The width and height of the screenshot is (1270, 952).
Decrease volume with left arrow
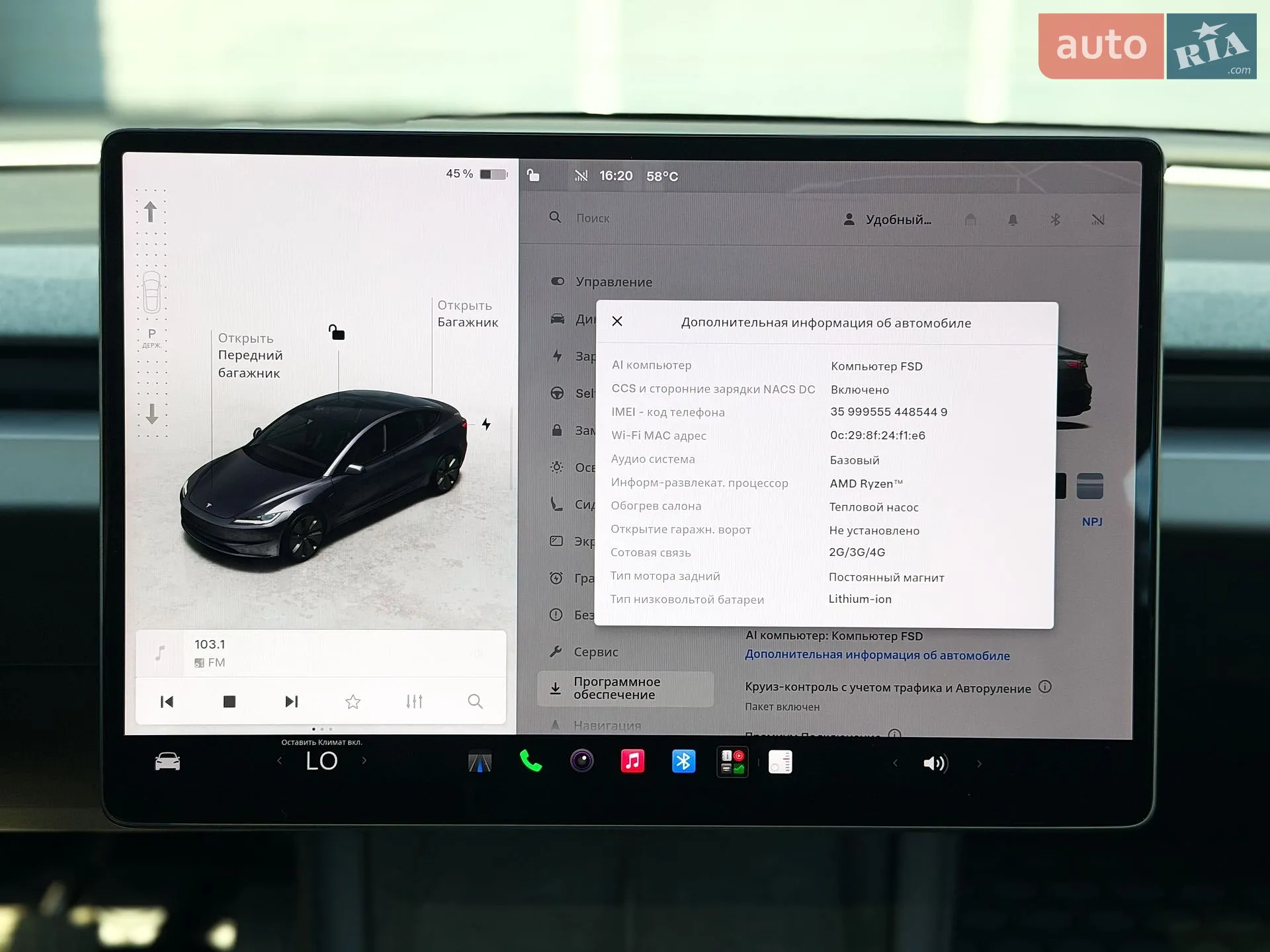pos(895,764)
